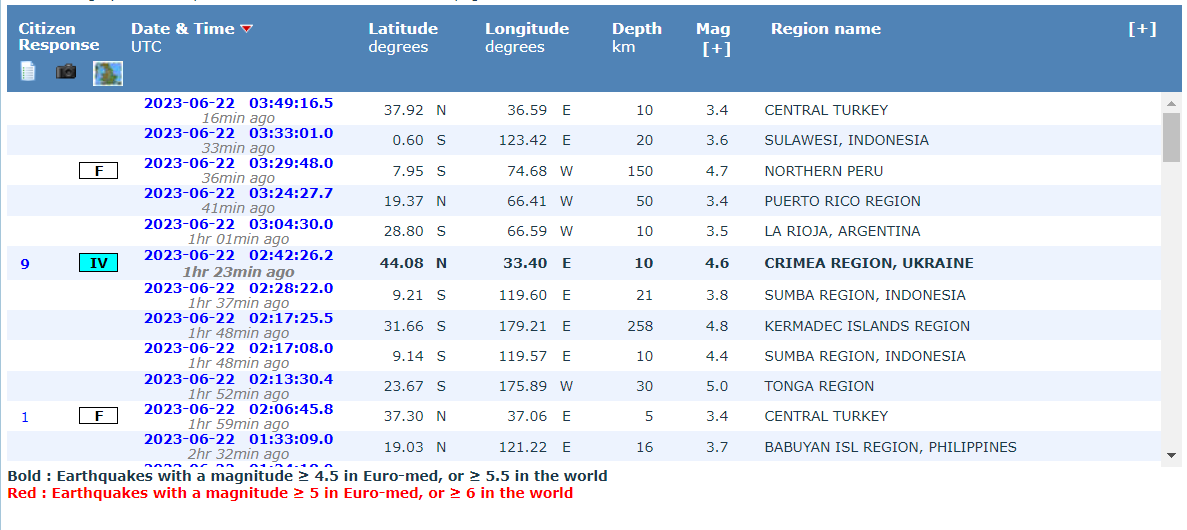
Task: Click the scrollbar up arrow
Action: [x=1172, y=103]
